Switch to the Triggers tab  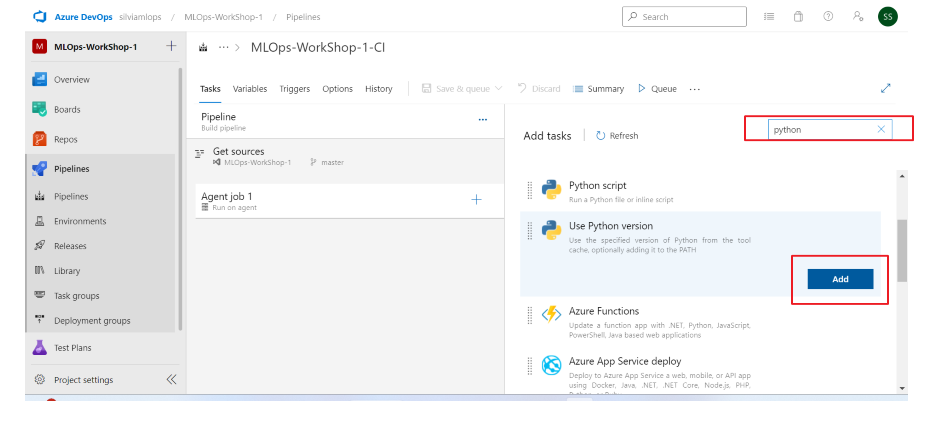tap(294, 89)
